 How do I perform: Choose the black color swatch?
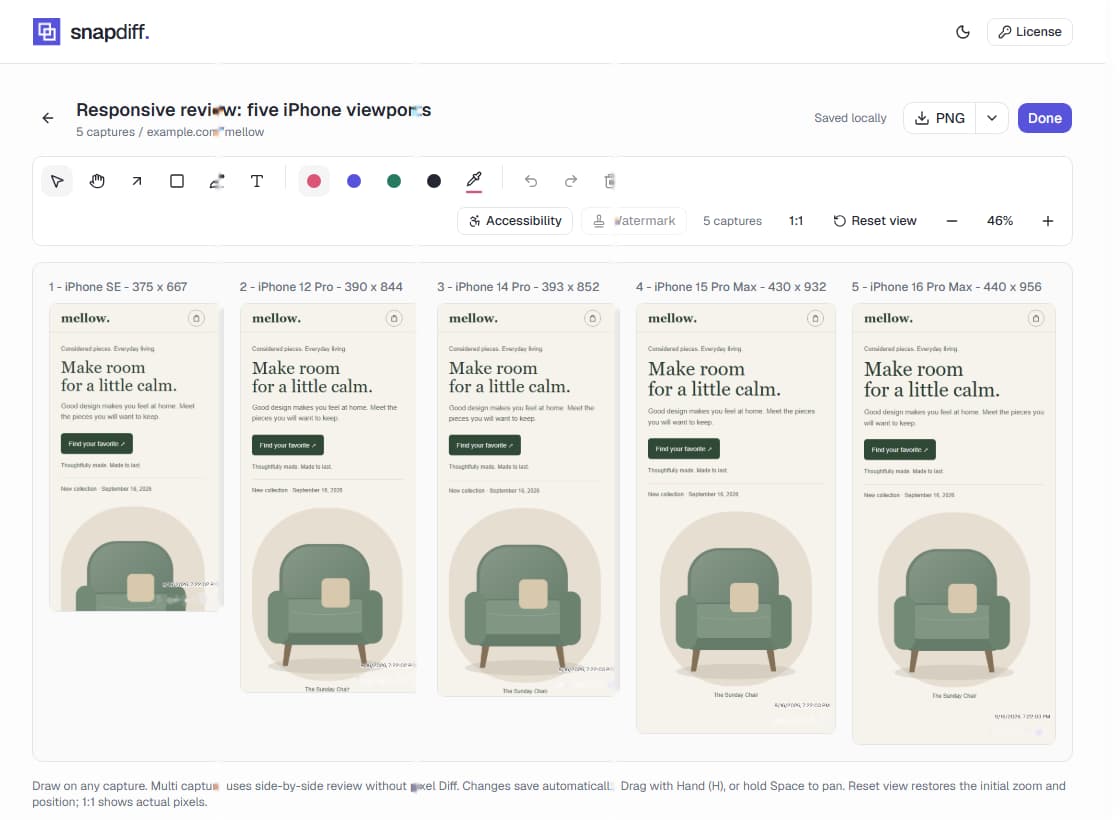[434, 181]
